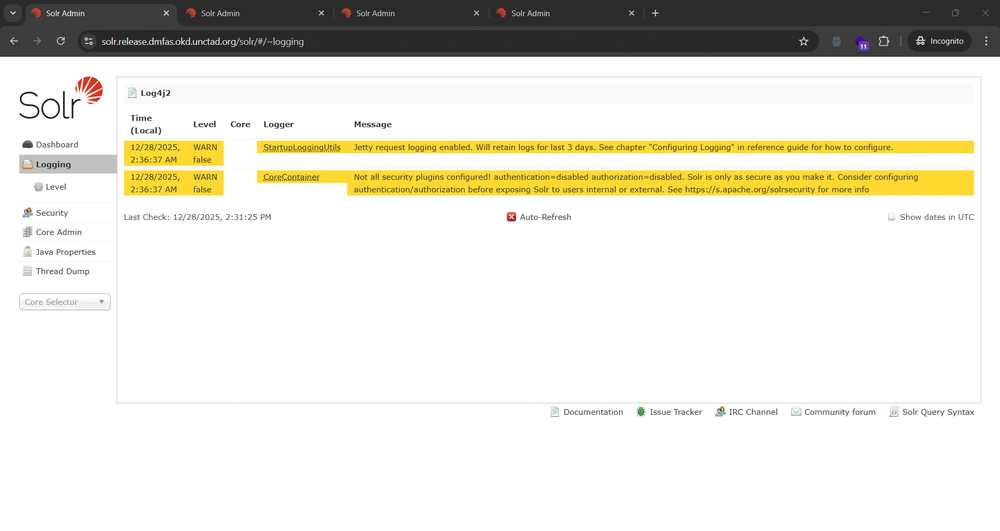The image size is (1000, 531).
Task: View site information icon in address bar
Action: (89, 41)
